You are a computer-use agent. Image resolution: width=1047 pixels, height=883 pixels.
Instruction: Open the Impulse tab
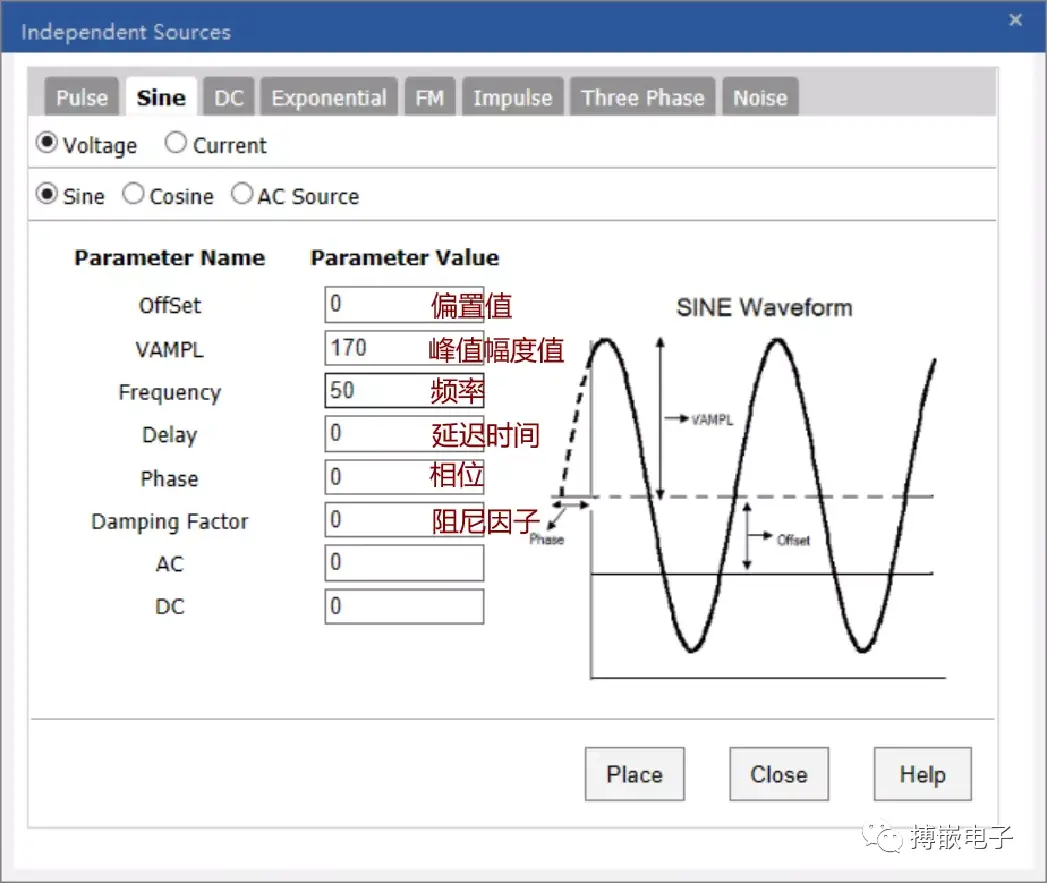point(513,98)
